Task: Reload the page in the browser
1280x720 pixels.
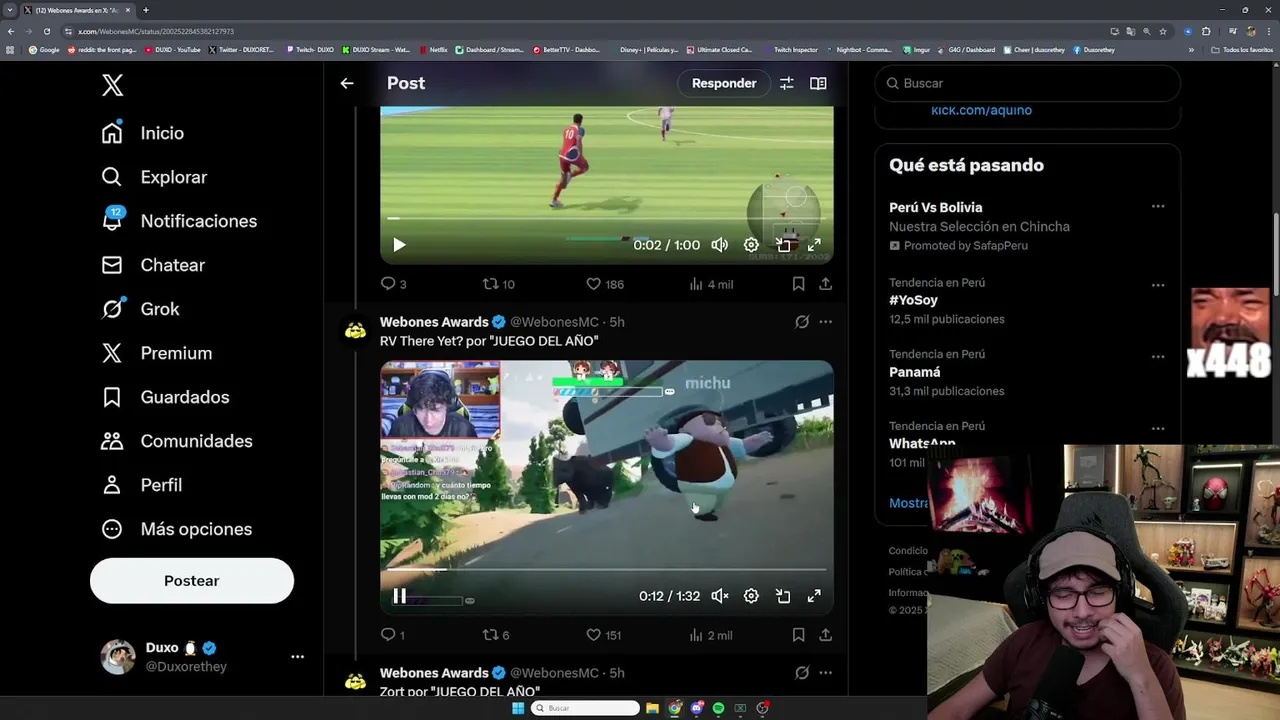Action: (x=46, y=31)
